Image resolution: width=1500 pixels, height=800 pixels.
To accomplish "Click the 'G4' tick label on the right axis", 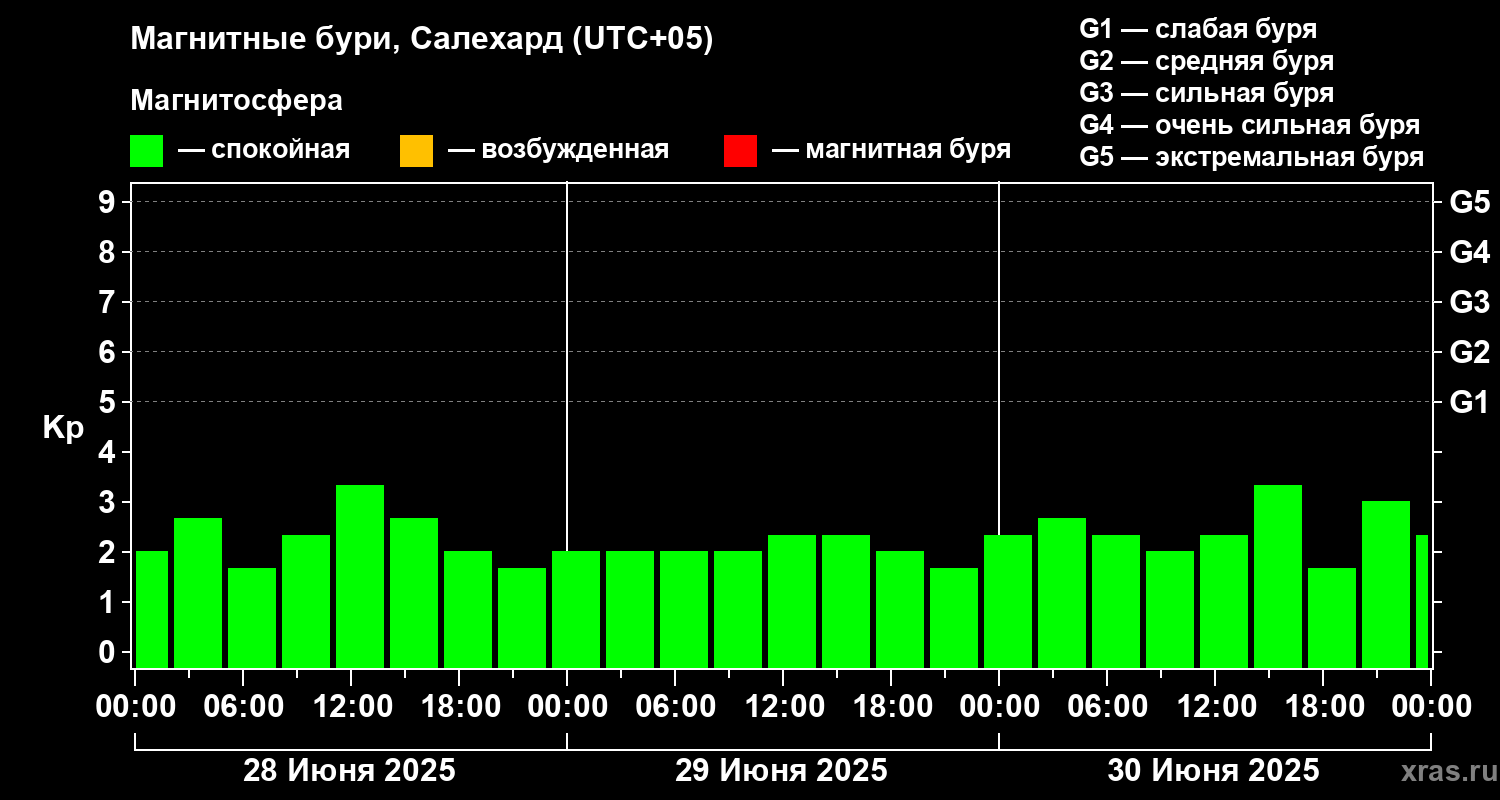I will pyautogui.click(x=1470, y=252).
